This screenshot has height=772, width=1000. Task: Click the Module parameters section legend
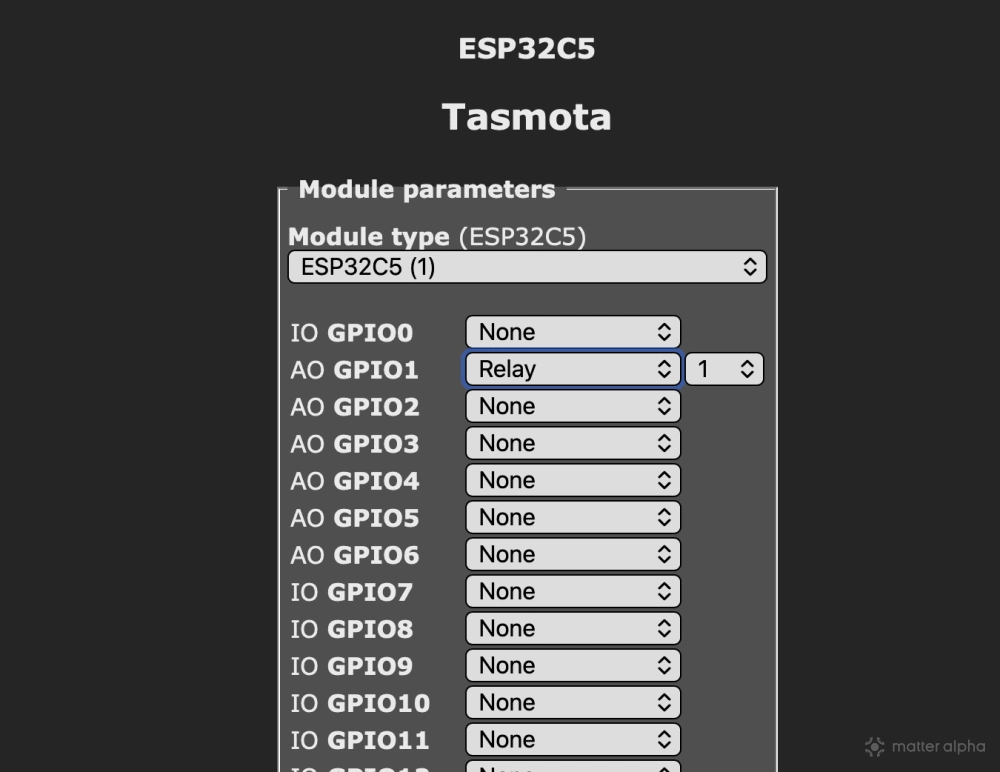[x=427, y=189]
